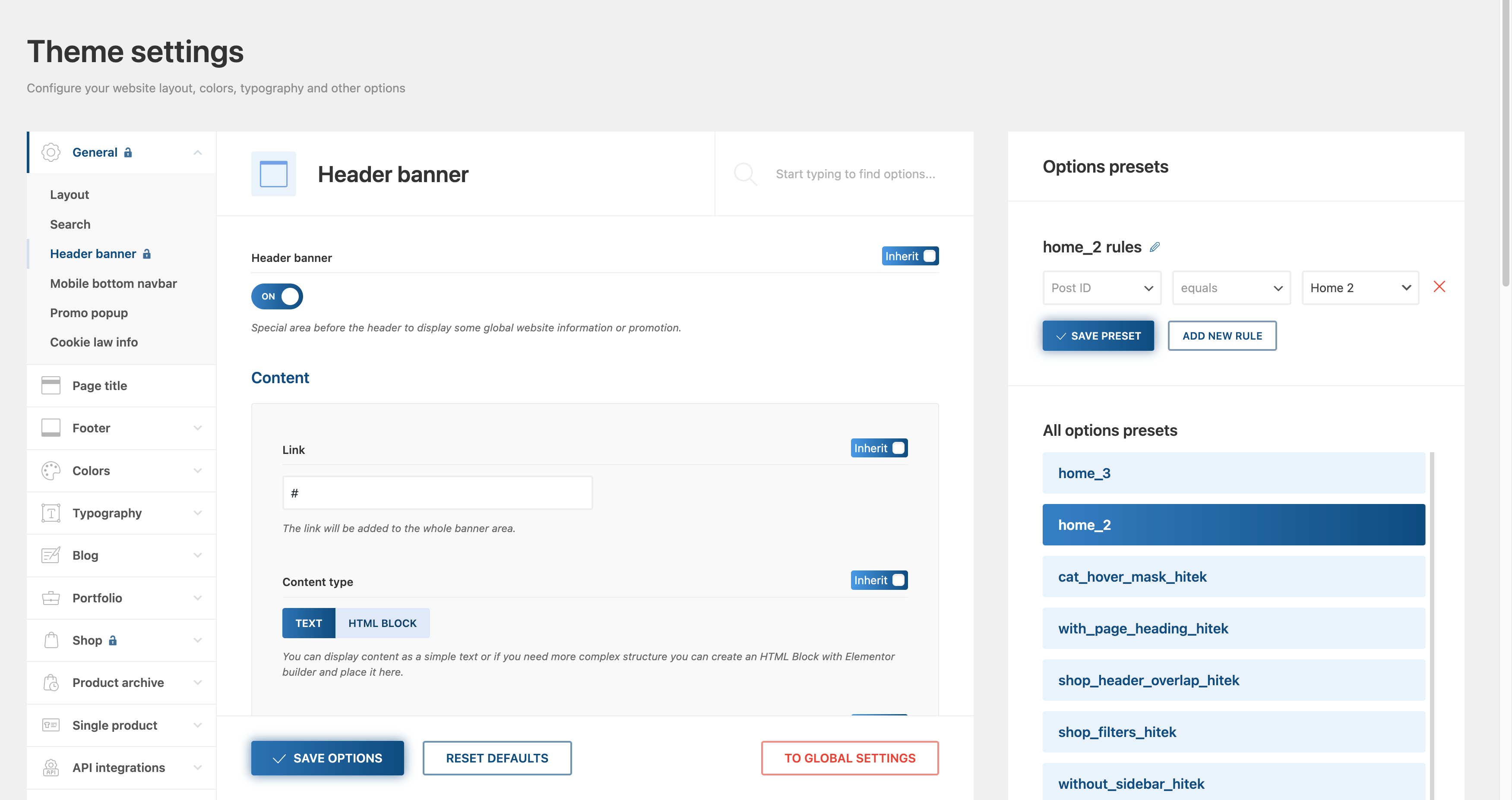
Task: Click the pencil icon beside home_2 rules
Action: pos(1154,247)
